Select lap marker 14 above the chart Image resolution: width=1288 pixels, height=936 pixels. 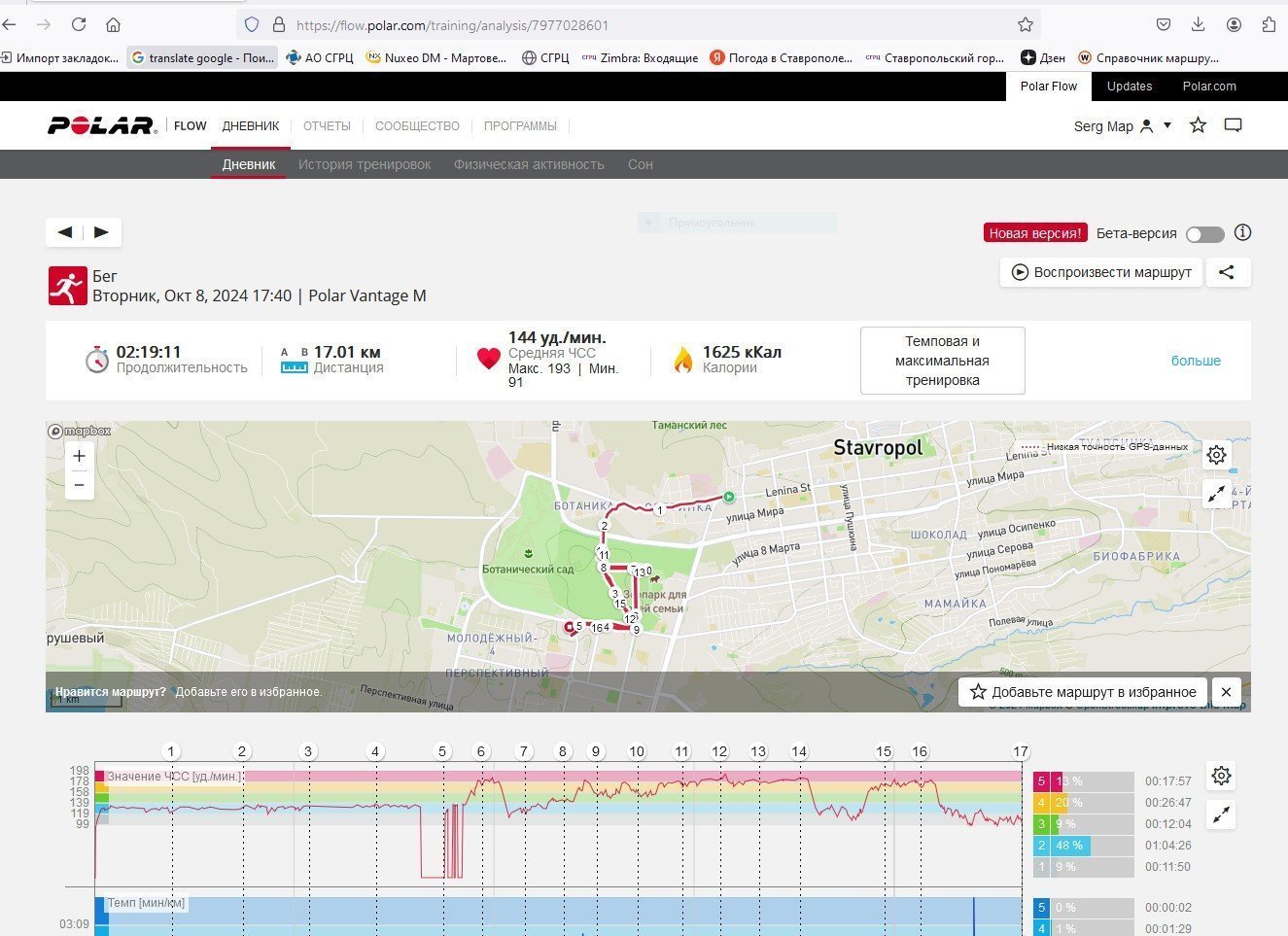pos(799,751)
